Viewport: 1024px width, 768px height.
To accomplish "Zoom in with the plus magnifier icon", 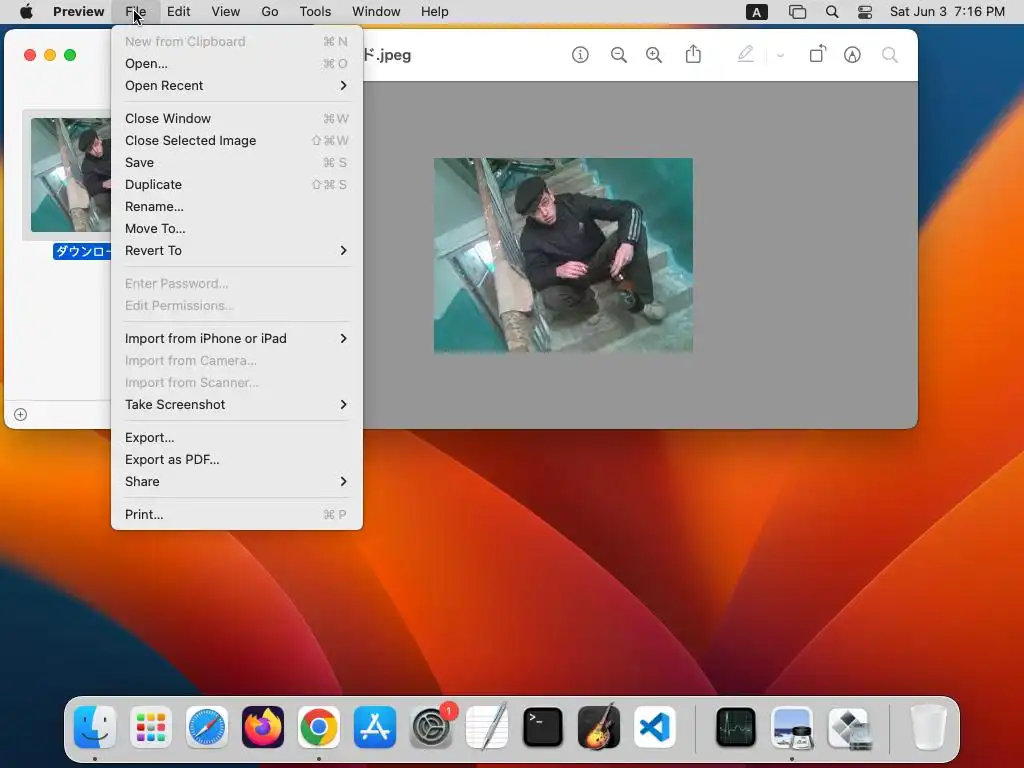I will point(654,55).
